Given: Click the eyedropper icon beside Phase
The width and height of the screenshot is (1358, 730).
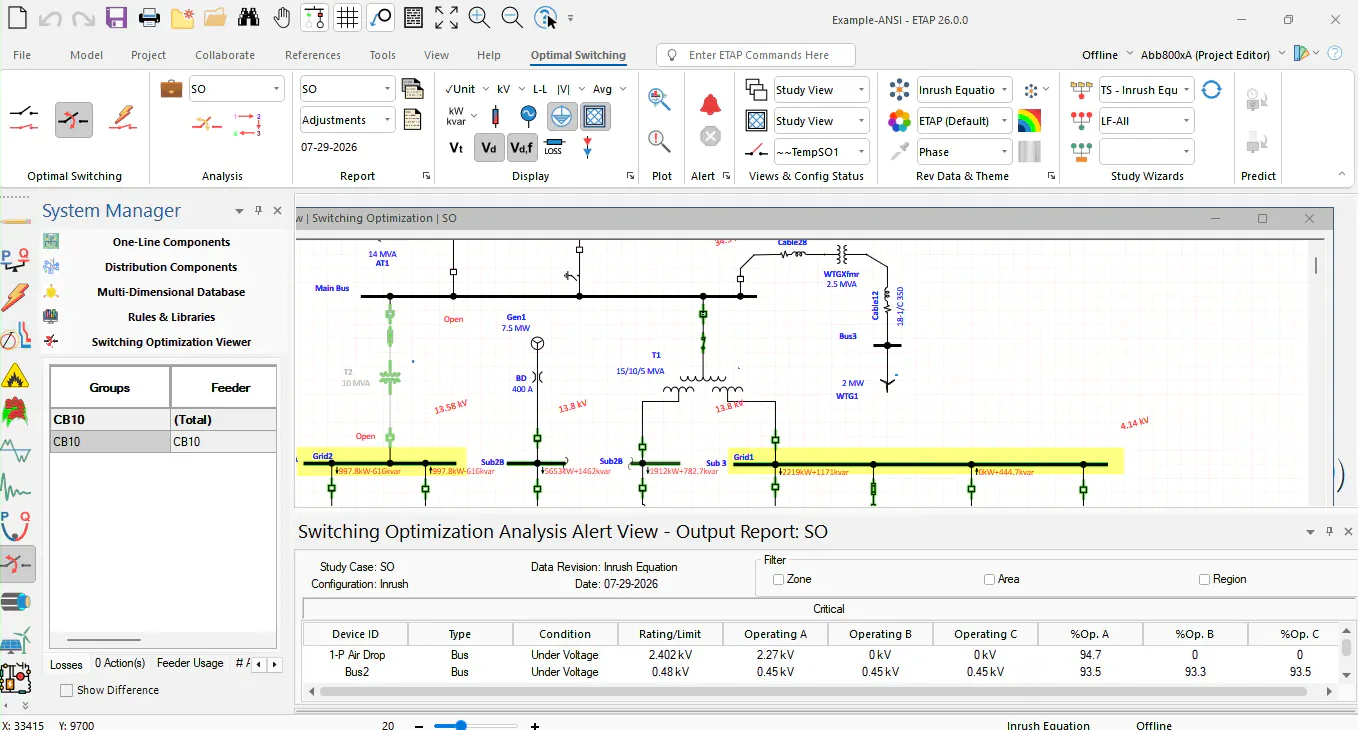Looking at the screenshot, I should point(900,151).
